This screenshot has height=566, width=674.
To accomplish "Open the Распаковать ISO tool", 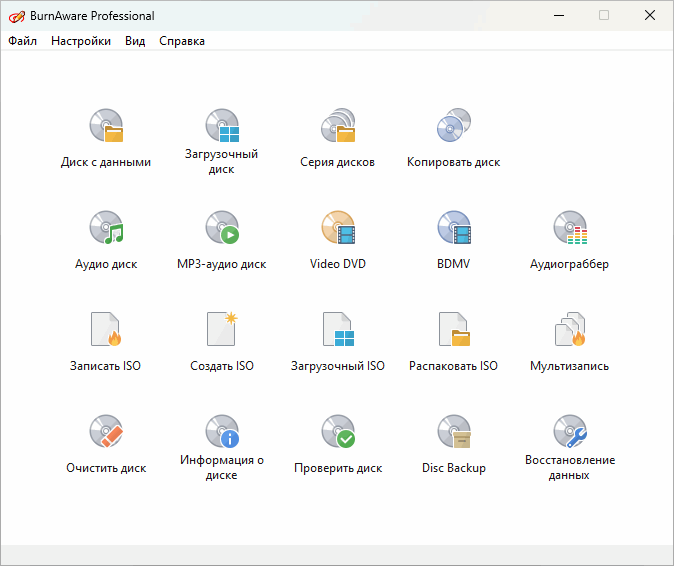I will (453, 330).
